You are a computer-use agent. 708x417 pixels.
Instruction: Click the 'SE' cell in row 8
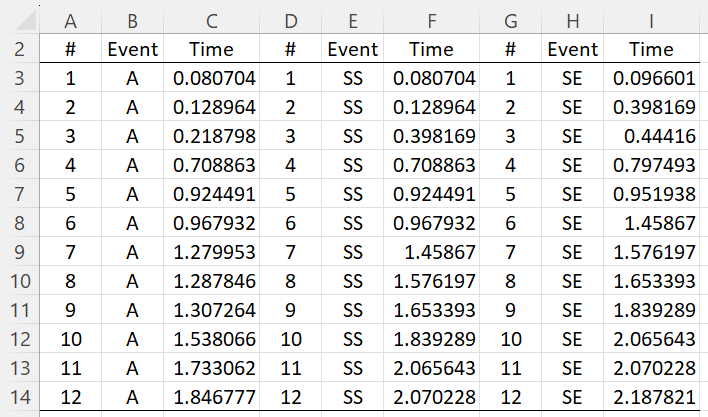click(x=573, y=223)
